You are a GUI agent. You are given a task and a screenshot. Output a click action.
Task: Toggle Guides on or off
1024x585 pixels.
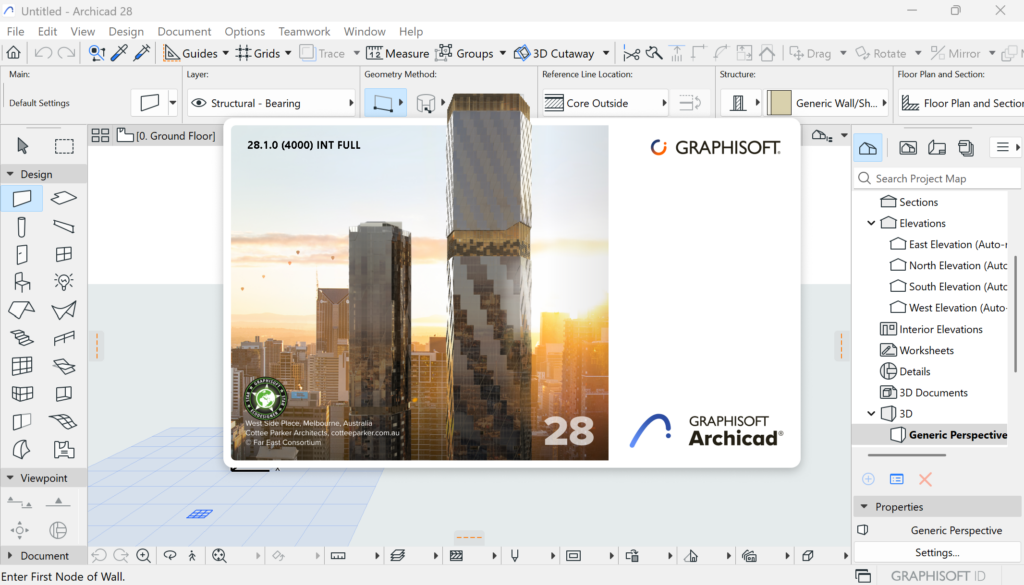point(190,53)
